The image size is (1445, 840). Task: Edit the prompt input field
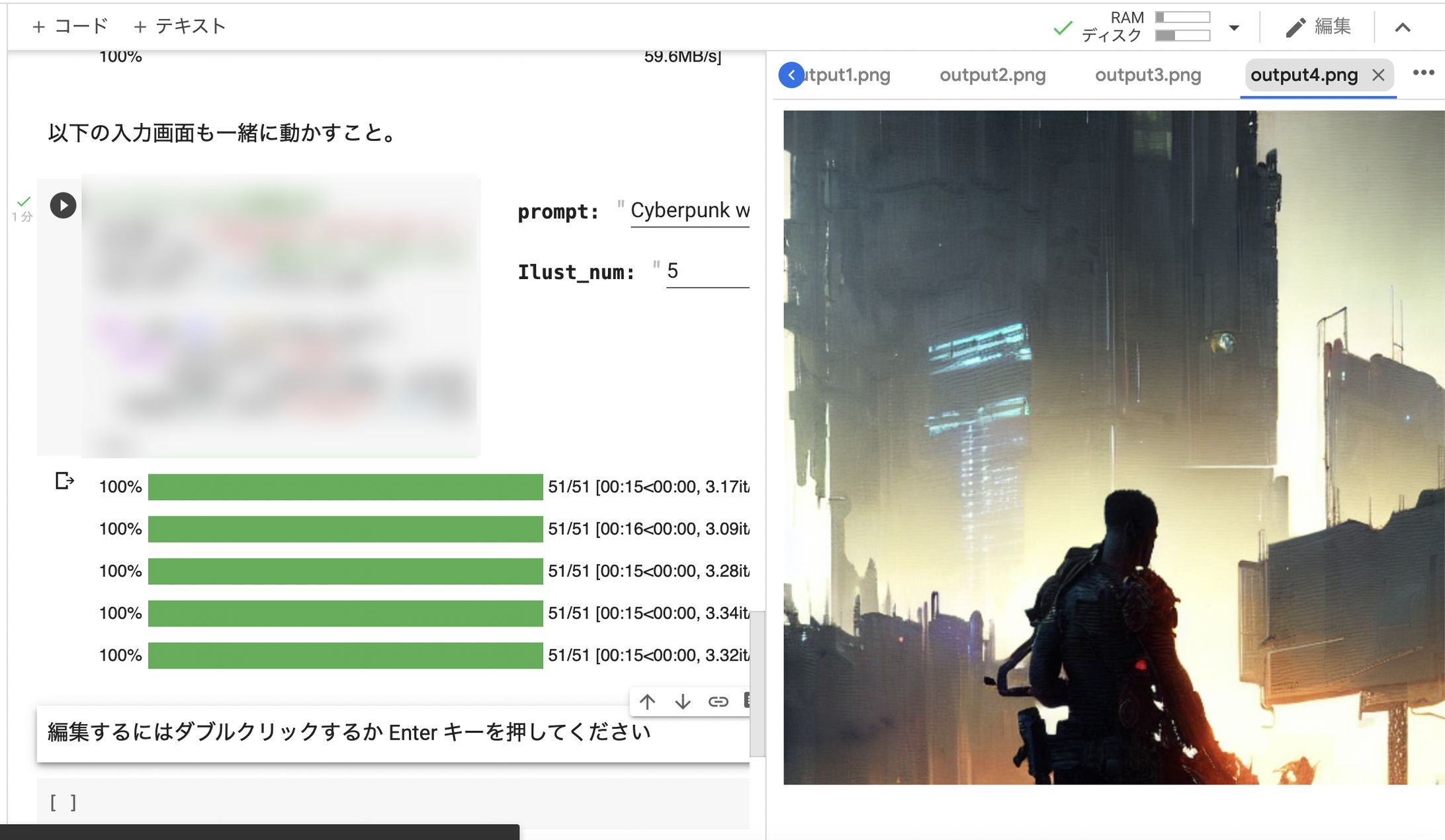689,211
